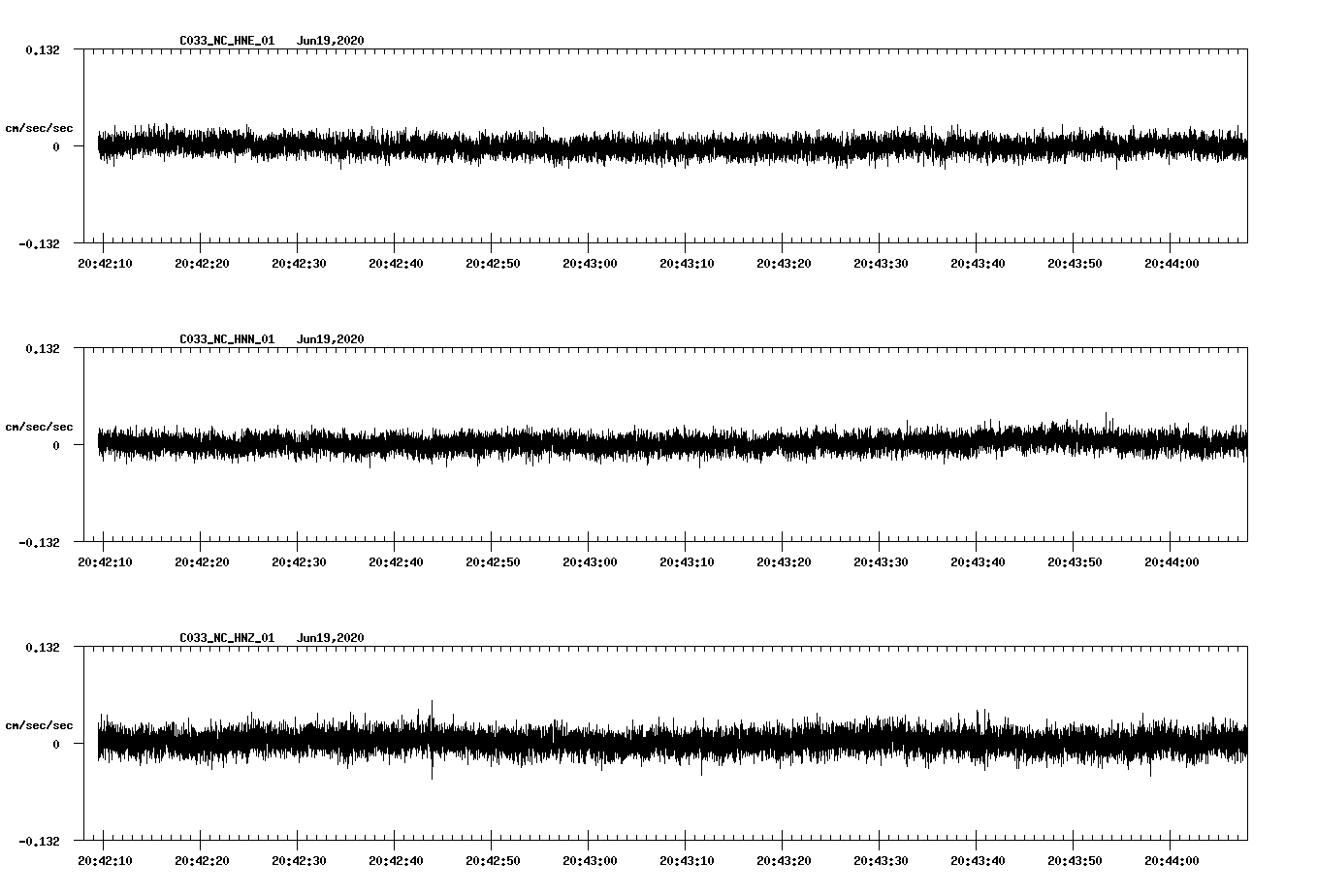
Task: Click the C033_NC_HNE_01 channel title
Action: 227,41
